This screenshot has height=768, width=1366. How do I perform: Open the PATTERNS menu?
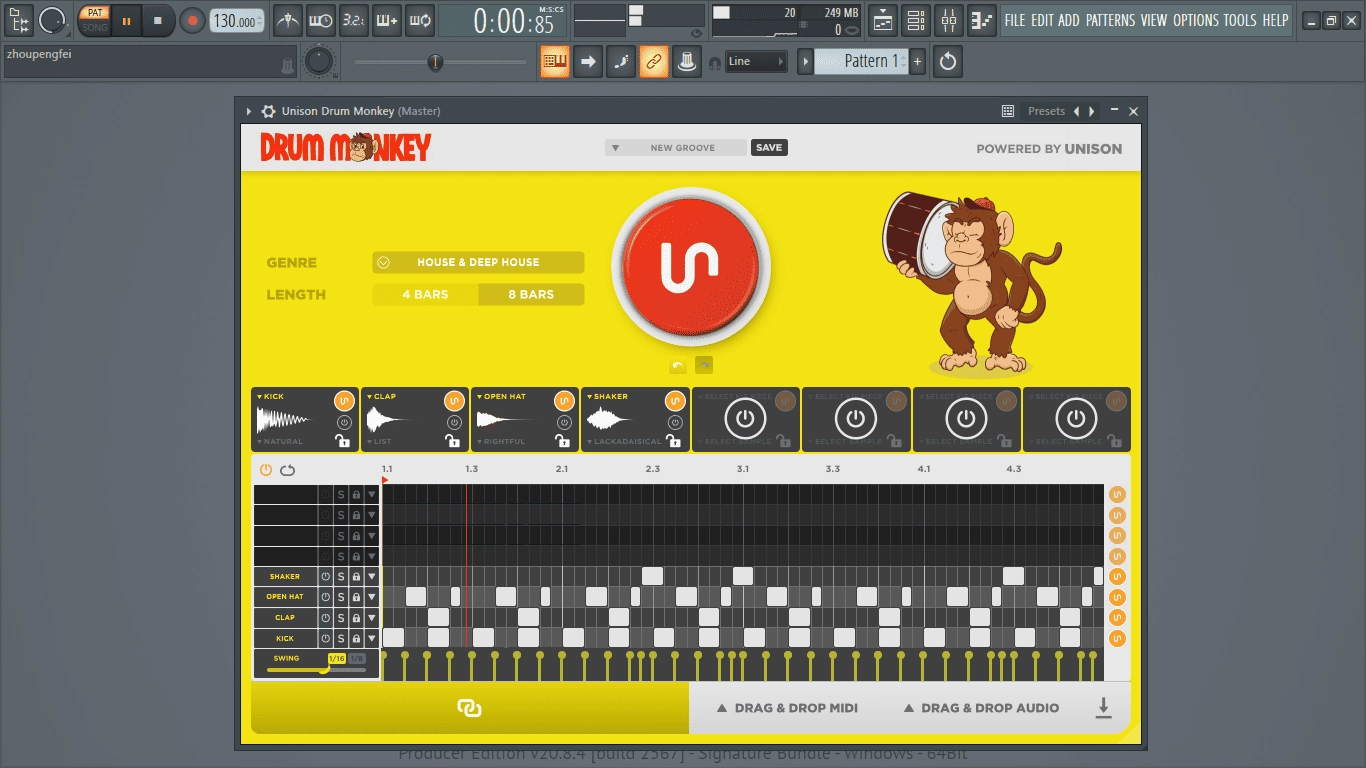tap(1110, 20)
